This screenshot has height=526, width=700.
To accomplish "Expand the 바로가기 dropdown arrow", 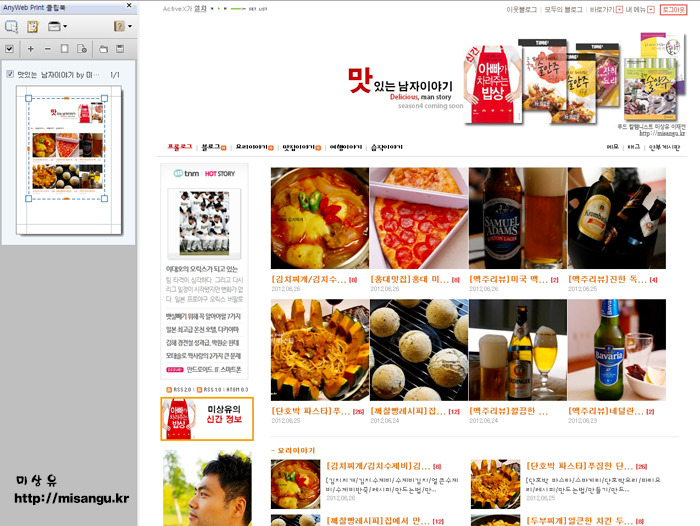I will (x=619, y=9).
